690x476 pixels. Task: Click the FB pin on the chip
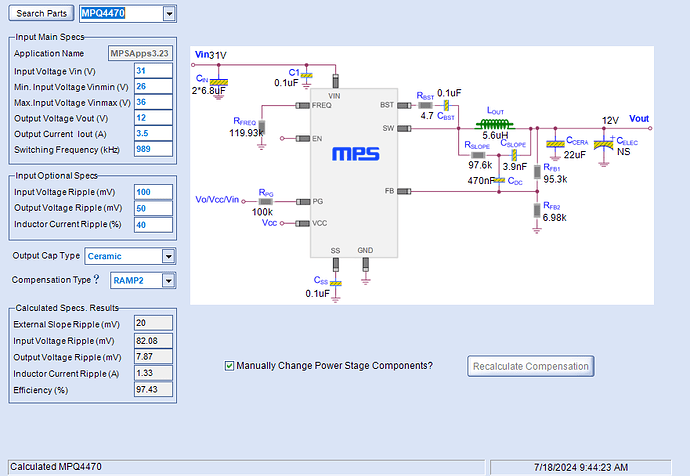pos(404,191)
